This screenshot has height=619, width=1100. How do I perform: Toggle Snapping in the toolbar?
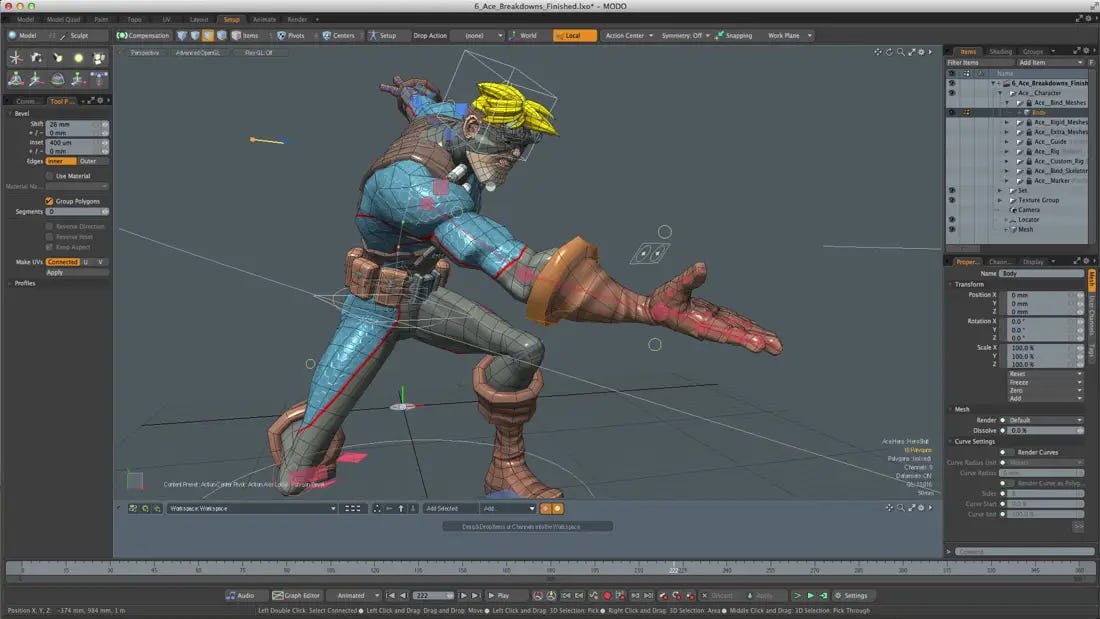click(x=734, y=35)
